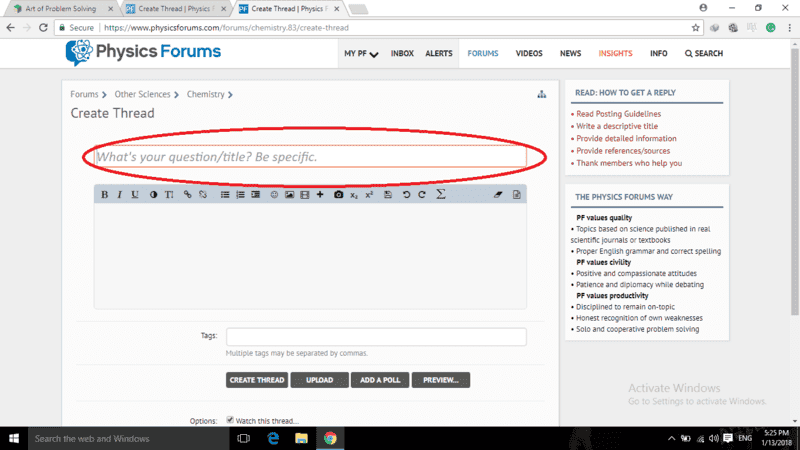Open Provide references/sources link
This screenshot has width=800, height=450.
[623, 151]
